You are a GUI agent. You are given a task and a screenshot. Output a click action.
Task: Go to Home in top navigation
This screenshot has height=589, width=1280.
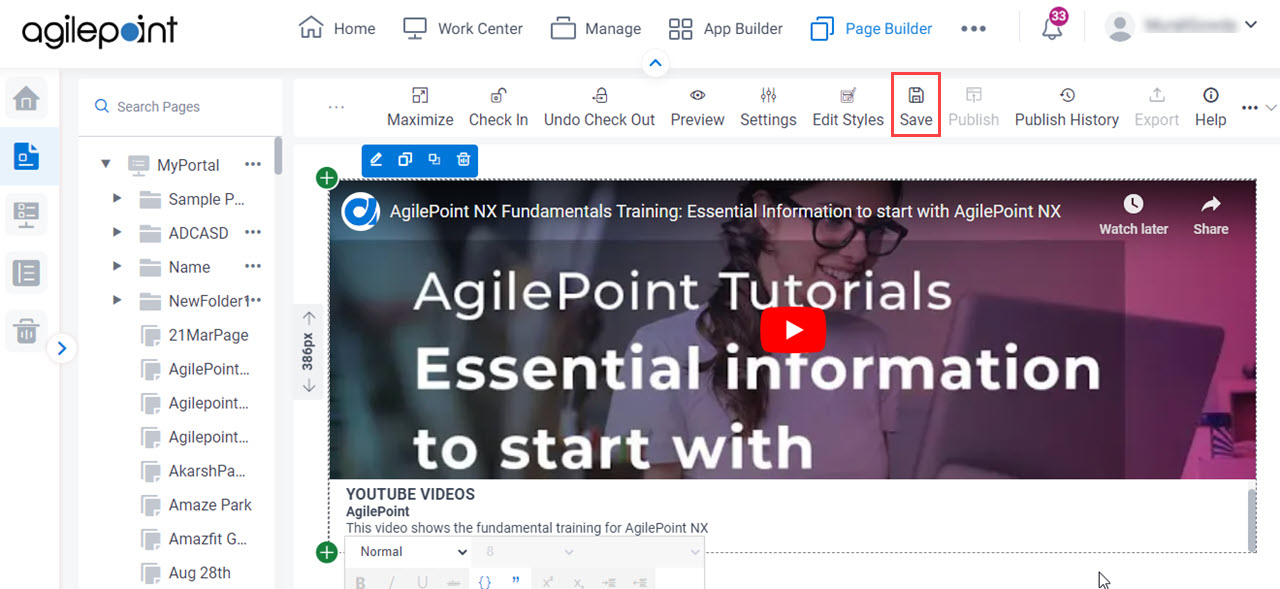337,28
